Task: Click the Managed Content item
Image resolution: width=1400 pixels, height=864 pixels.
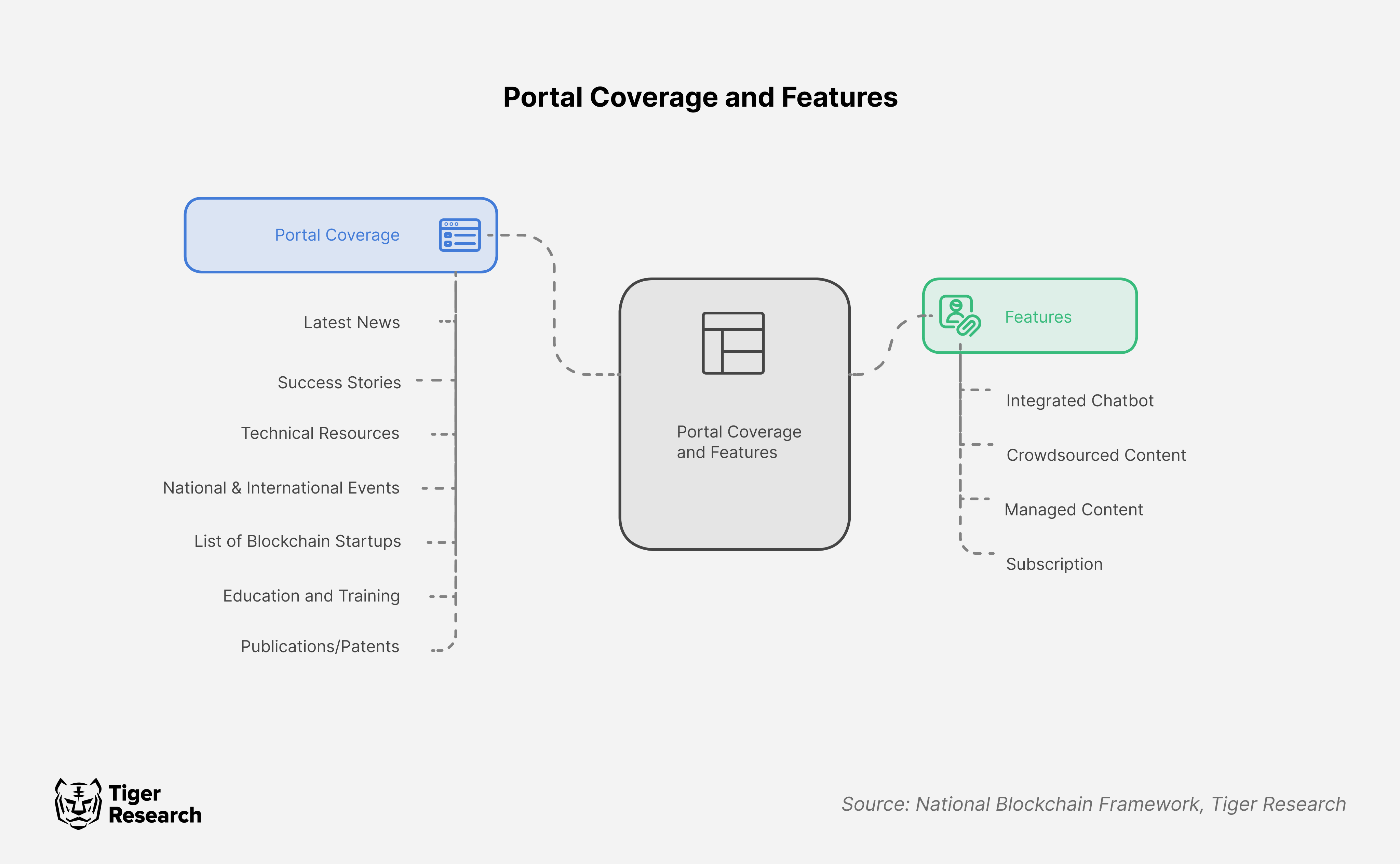Action: pyautogui.click(x=1073, y=509)
